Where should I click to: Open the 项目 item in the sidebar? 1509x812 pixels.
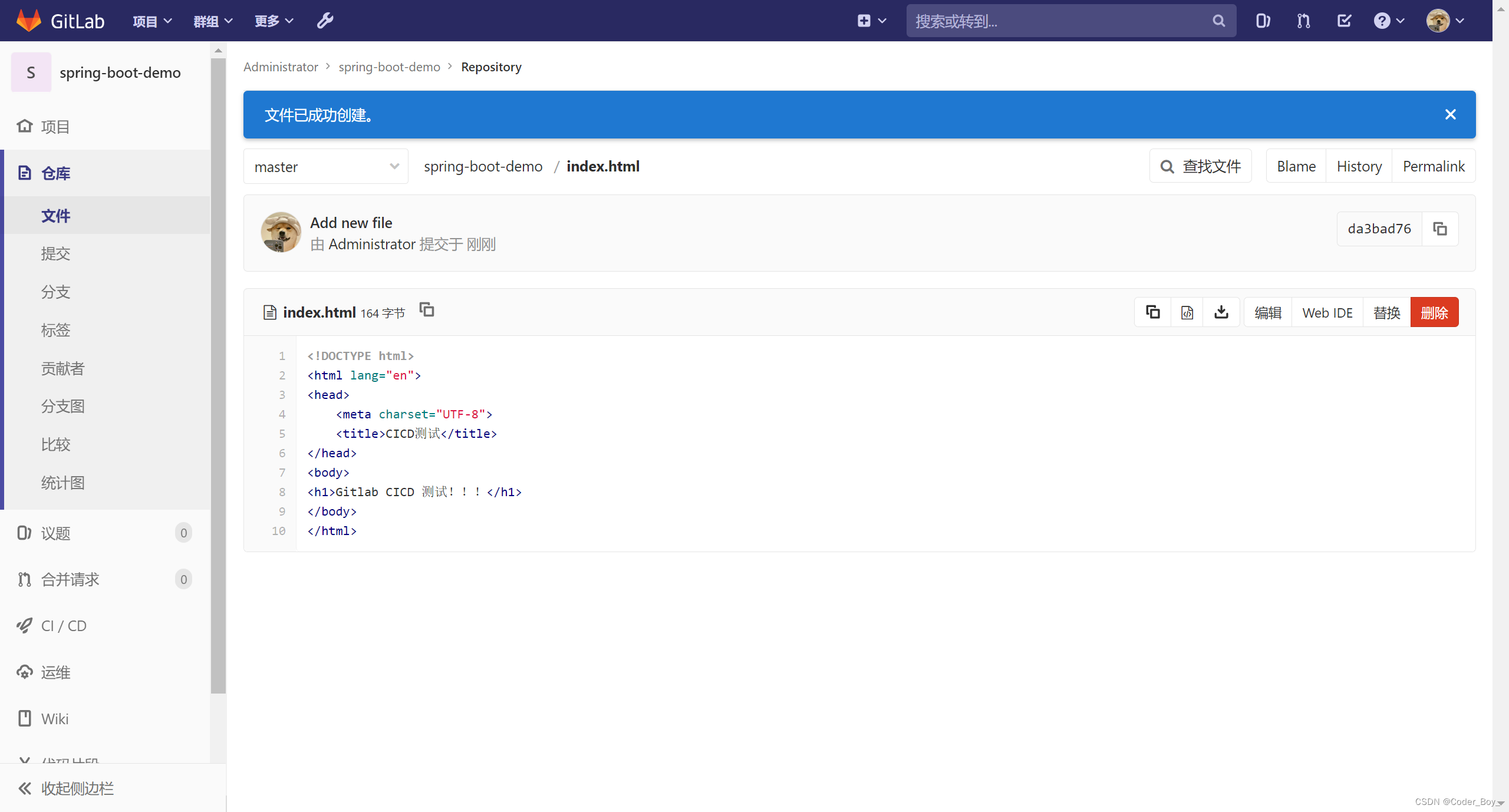click(x=106, y=127)
